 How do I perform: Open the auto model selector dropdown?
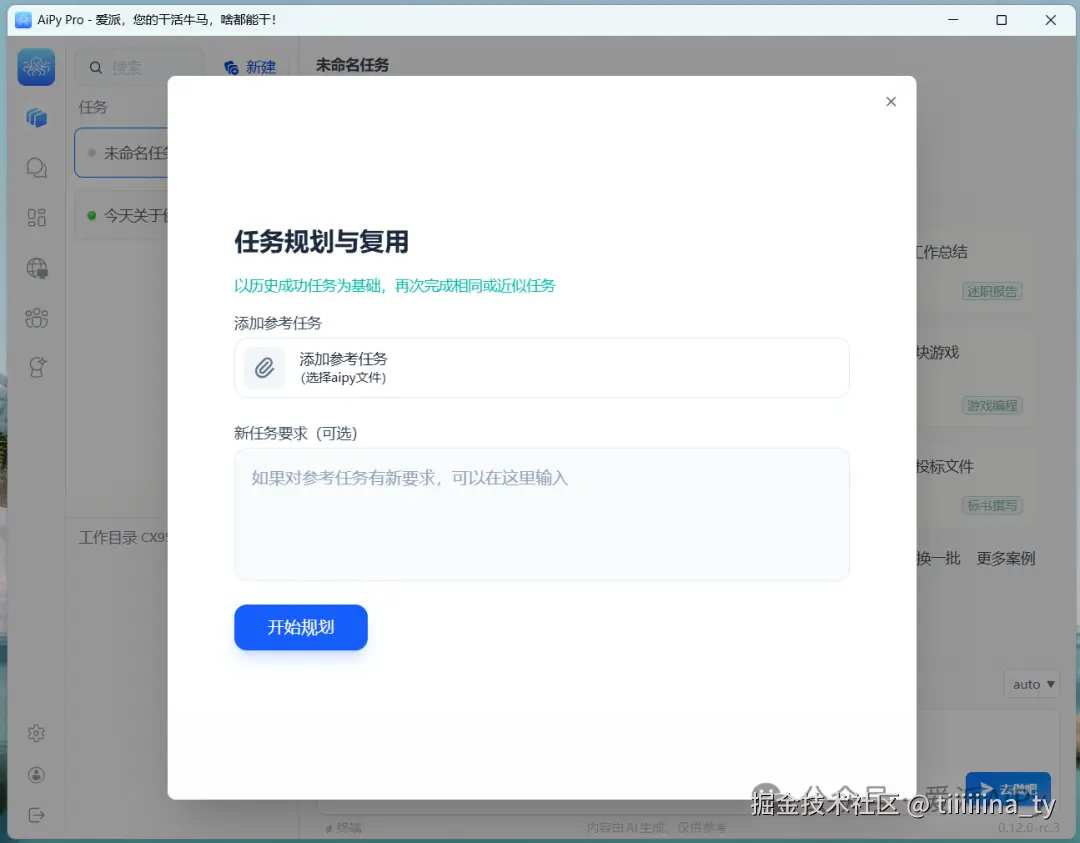click(1031, 684)
